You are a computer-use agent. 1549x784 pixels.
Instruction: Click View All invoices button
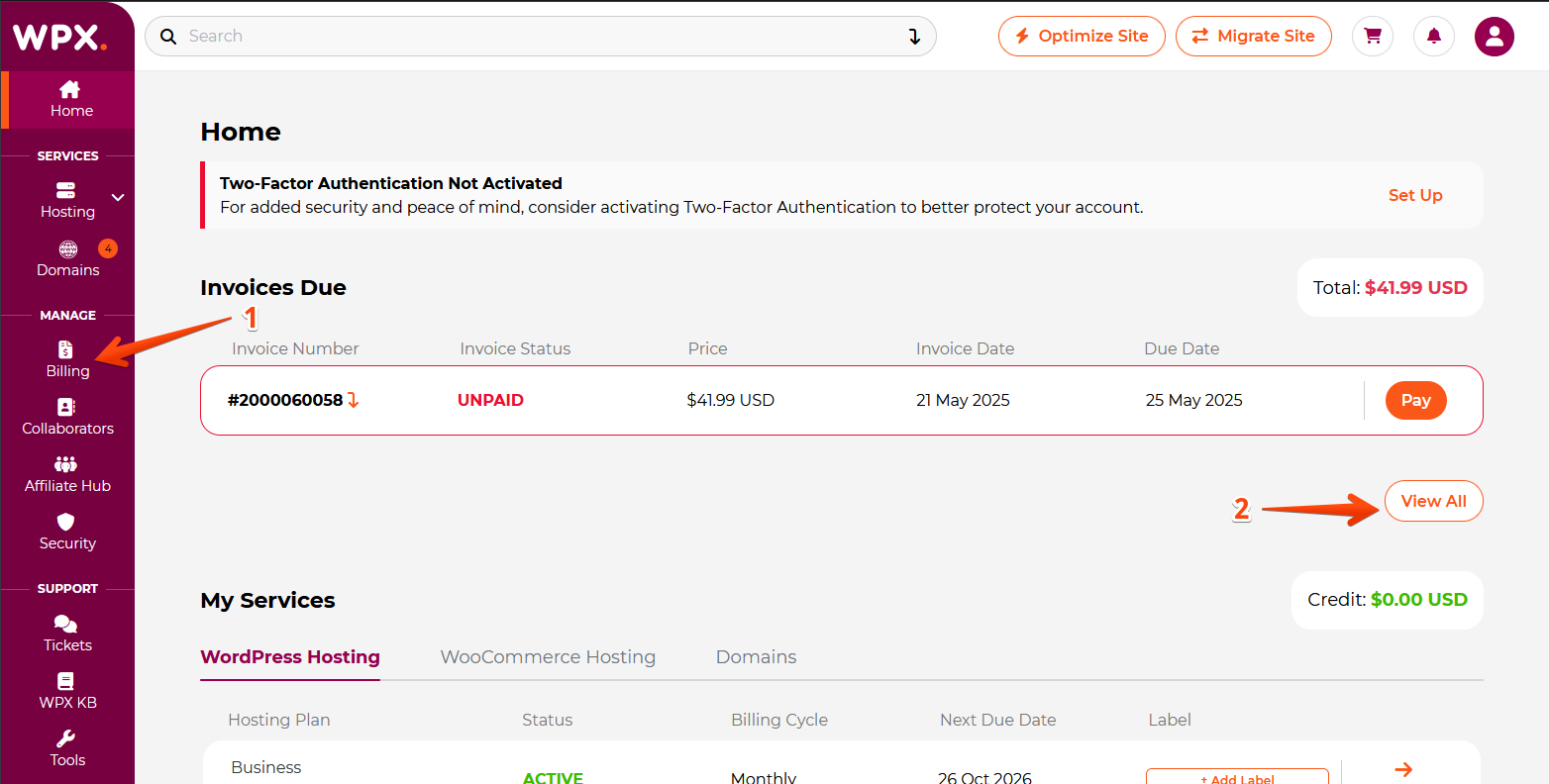point(1433,501)
